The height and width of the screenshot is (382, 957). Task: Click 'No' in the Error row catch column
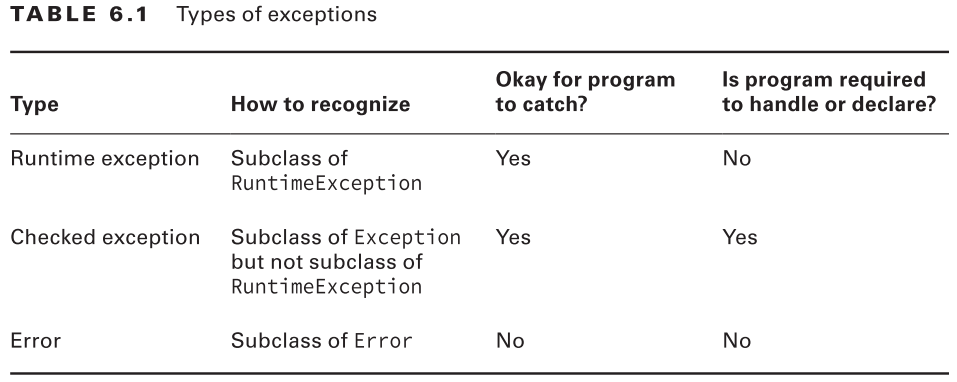click(510, 341)
